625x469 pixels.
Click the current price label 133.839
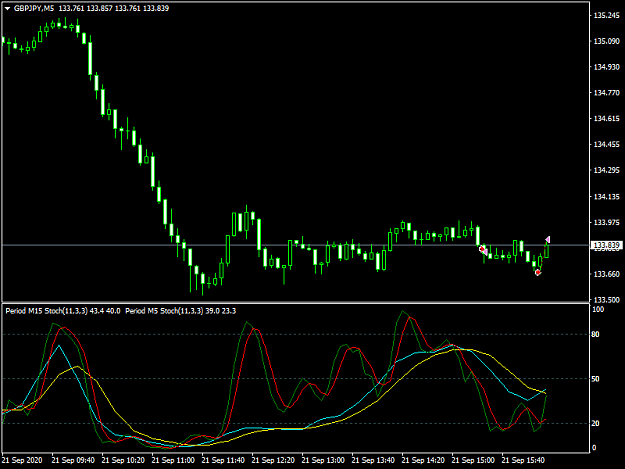pyautogui.click(x=607, y=245)
